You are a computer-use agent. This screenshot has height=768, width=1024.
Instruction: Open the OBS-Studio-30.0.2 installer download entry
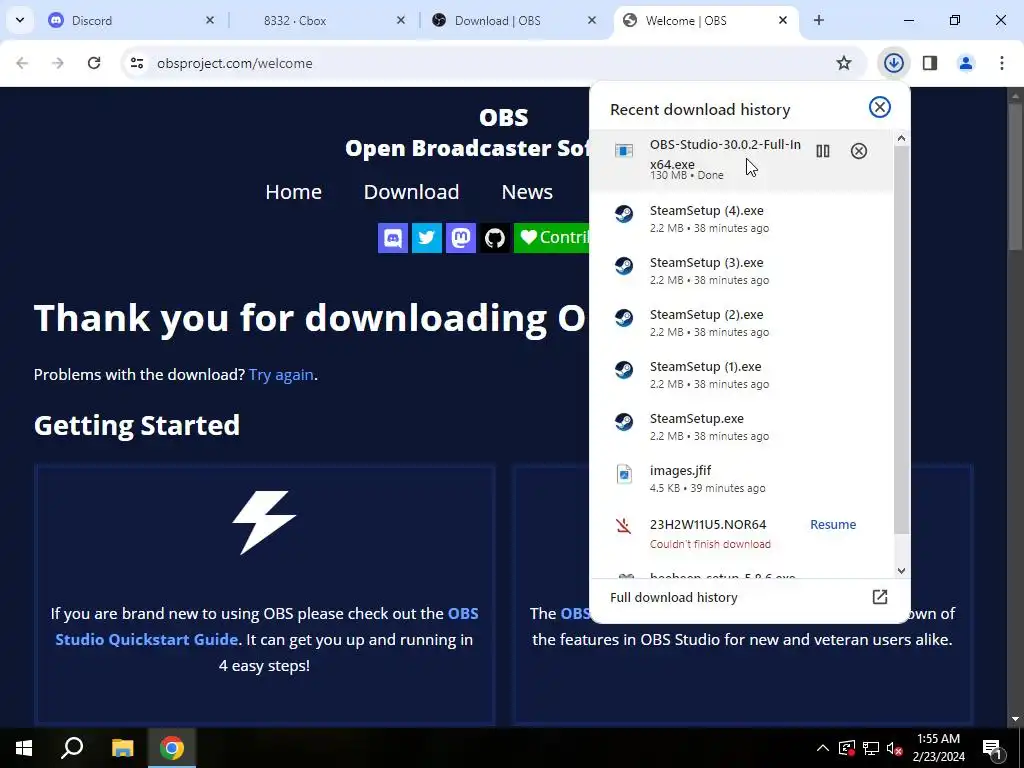tap(741, 159)
